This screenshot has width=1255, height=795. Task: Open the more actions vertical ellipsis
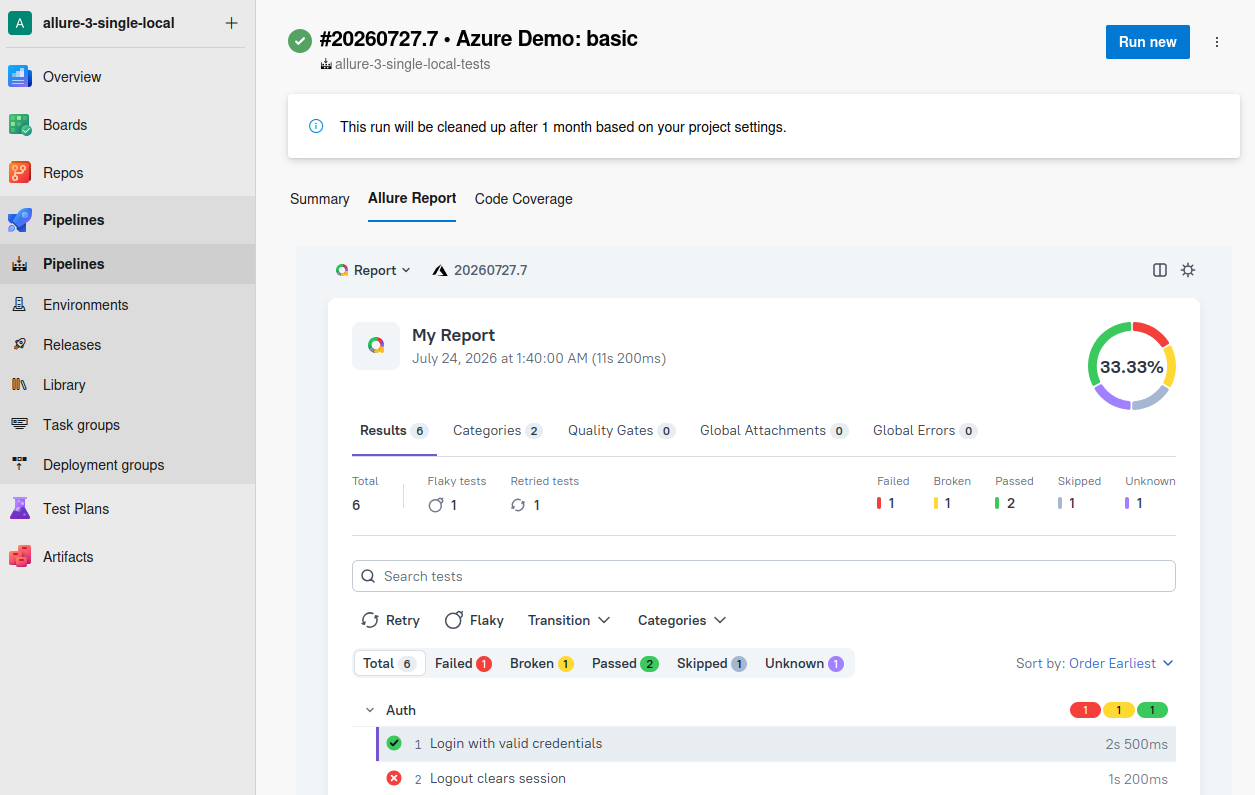tap(1217, 42)
